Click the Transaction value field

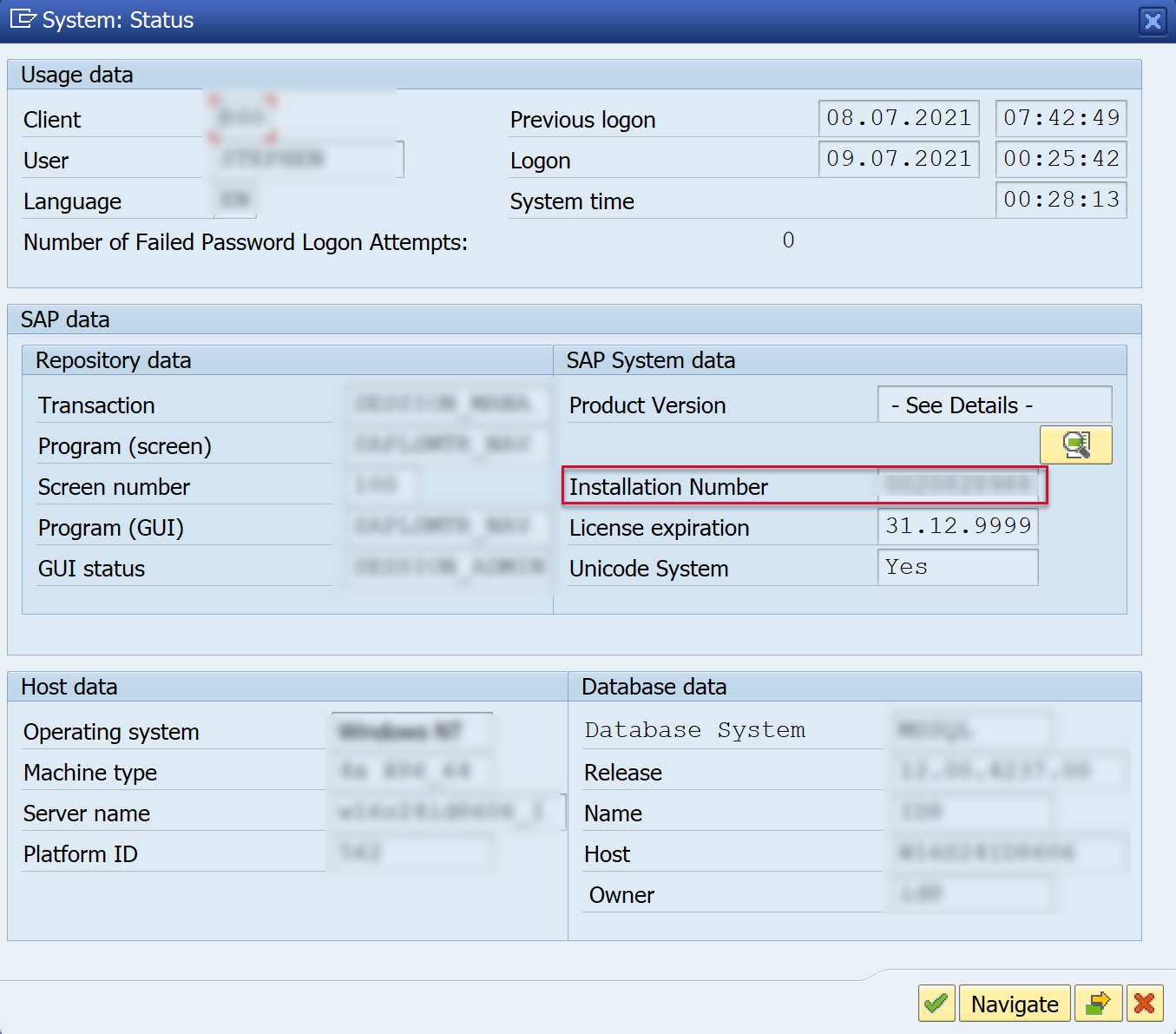447,404
